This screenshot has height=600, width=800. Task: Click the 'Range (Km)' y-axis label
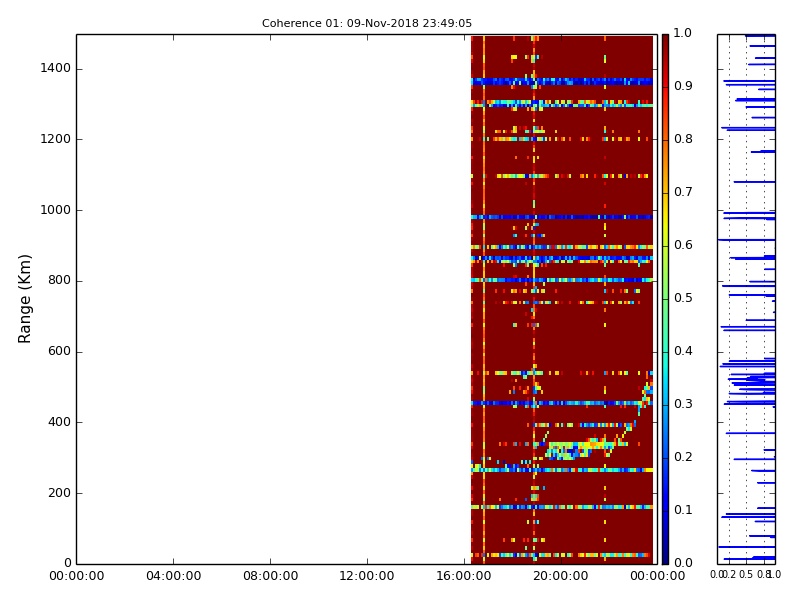tap(24, 299)
